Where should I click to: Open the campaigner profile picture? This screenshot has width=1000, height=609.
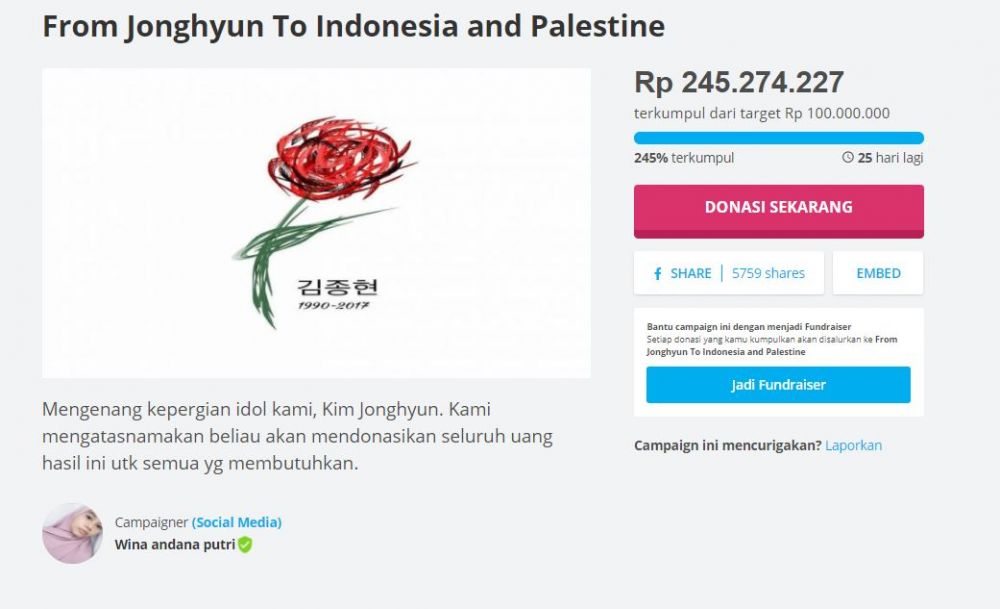click(70, 535)
